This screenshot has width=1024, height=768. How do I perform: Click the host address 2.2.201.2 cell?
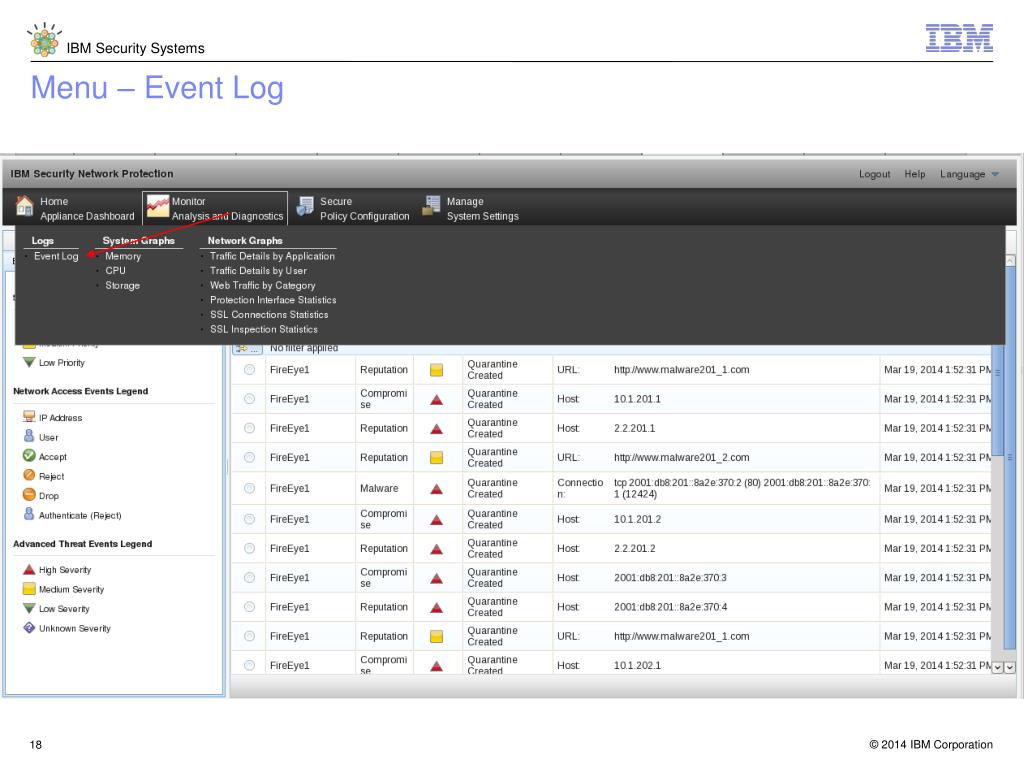point(635,549)
